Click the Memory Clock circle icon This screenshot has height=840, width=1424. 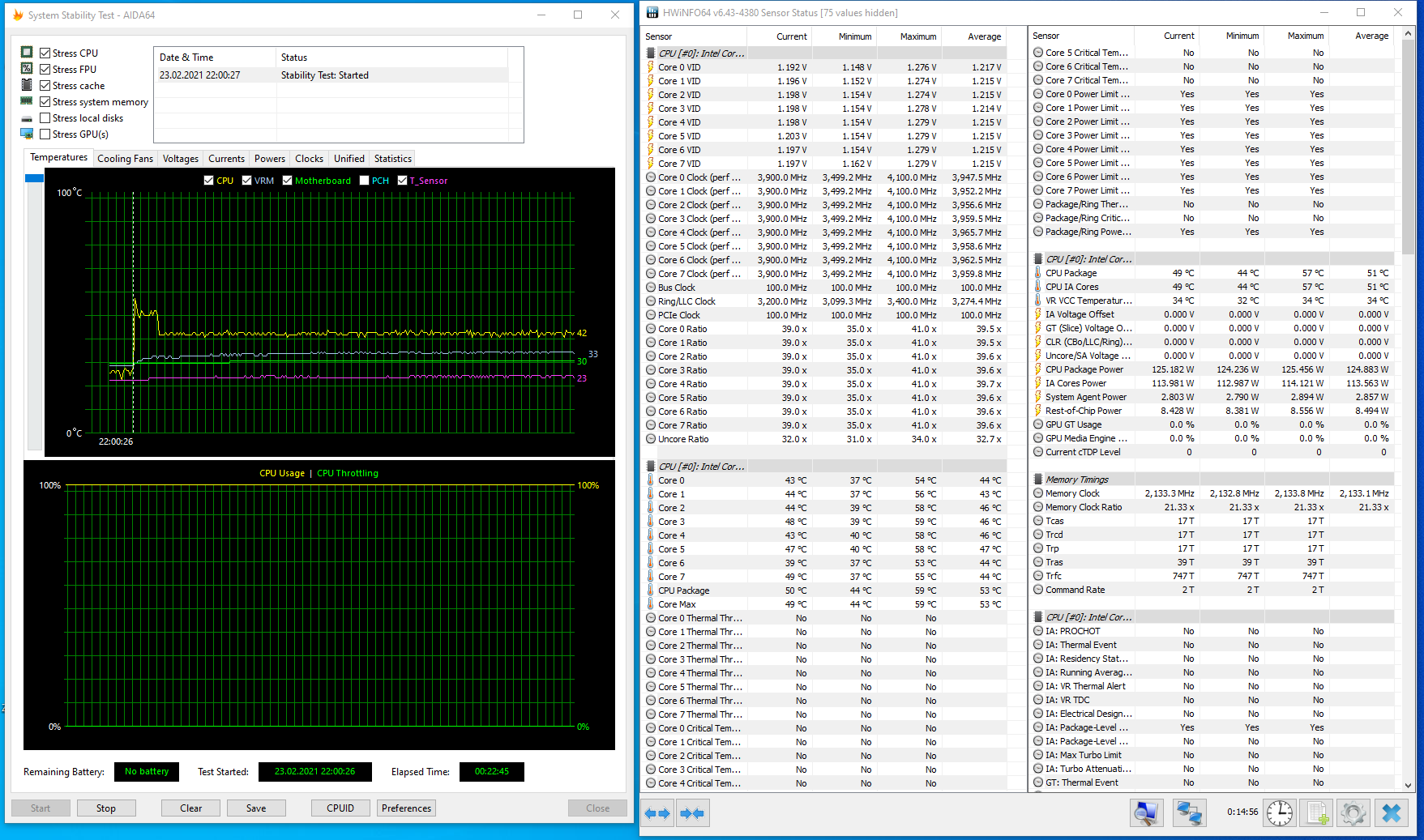tap(1038, 493)
